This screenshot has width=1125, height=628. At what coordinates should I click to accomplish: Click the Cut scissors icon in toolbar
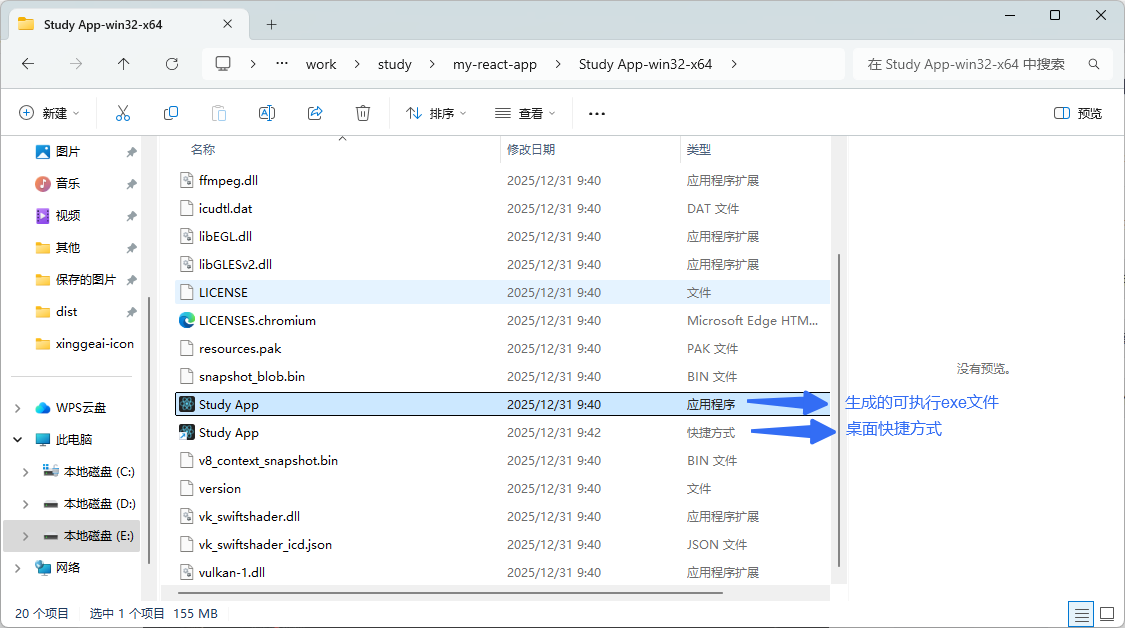point(123,113)
